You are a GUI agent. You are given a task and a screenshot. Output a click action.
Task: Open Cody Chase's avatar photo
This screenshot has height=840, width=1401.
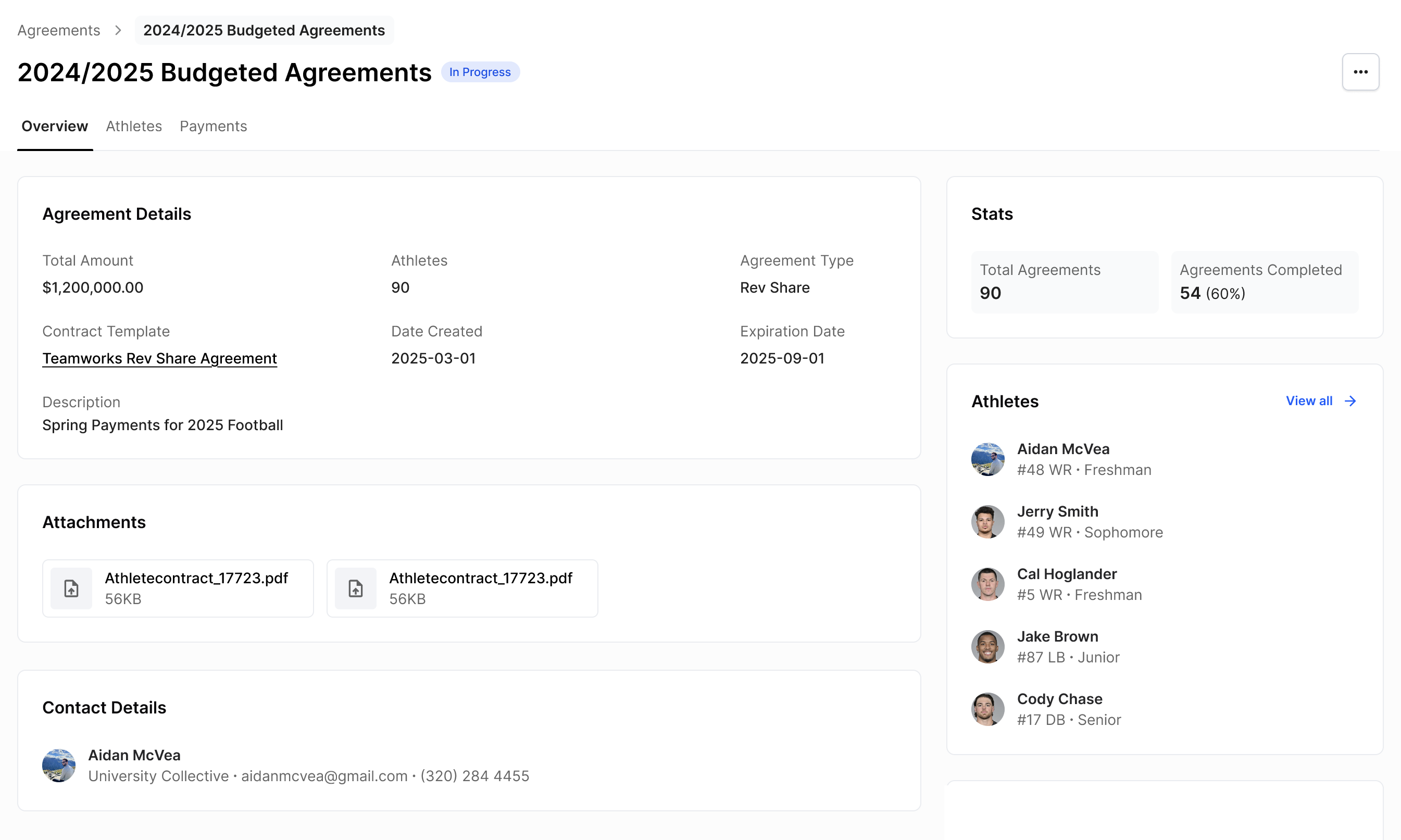pyautogui.click(x=988, y=709)
